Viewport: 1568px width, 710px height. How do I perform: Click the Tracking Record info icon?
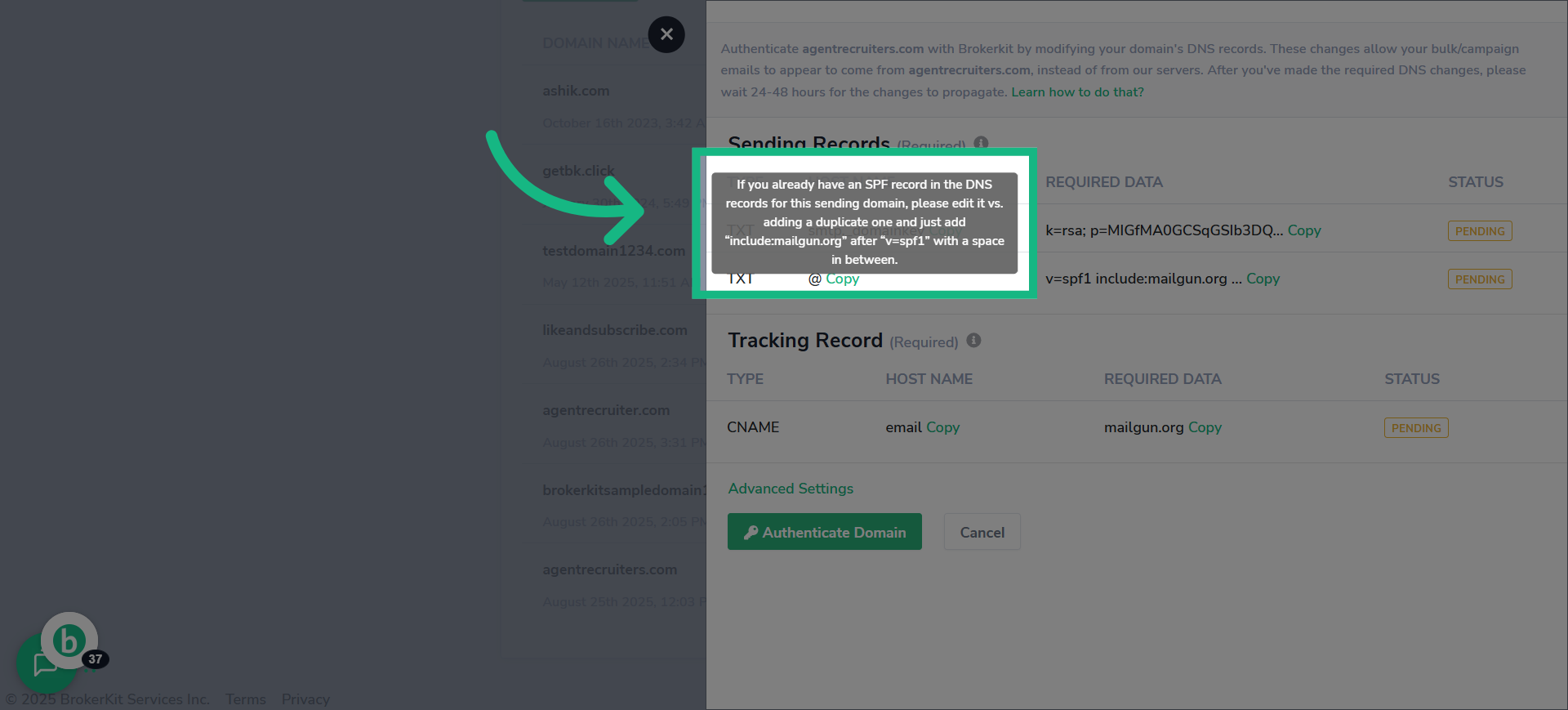tap(973, 340)
